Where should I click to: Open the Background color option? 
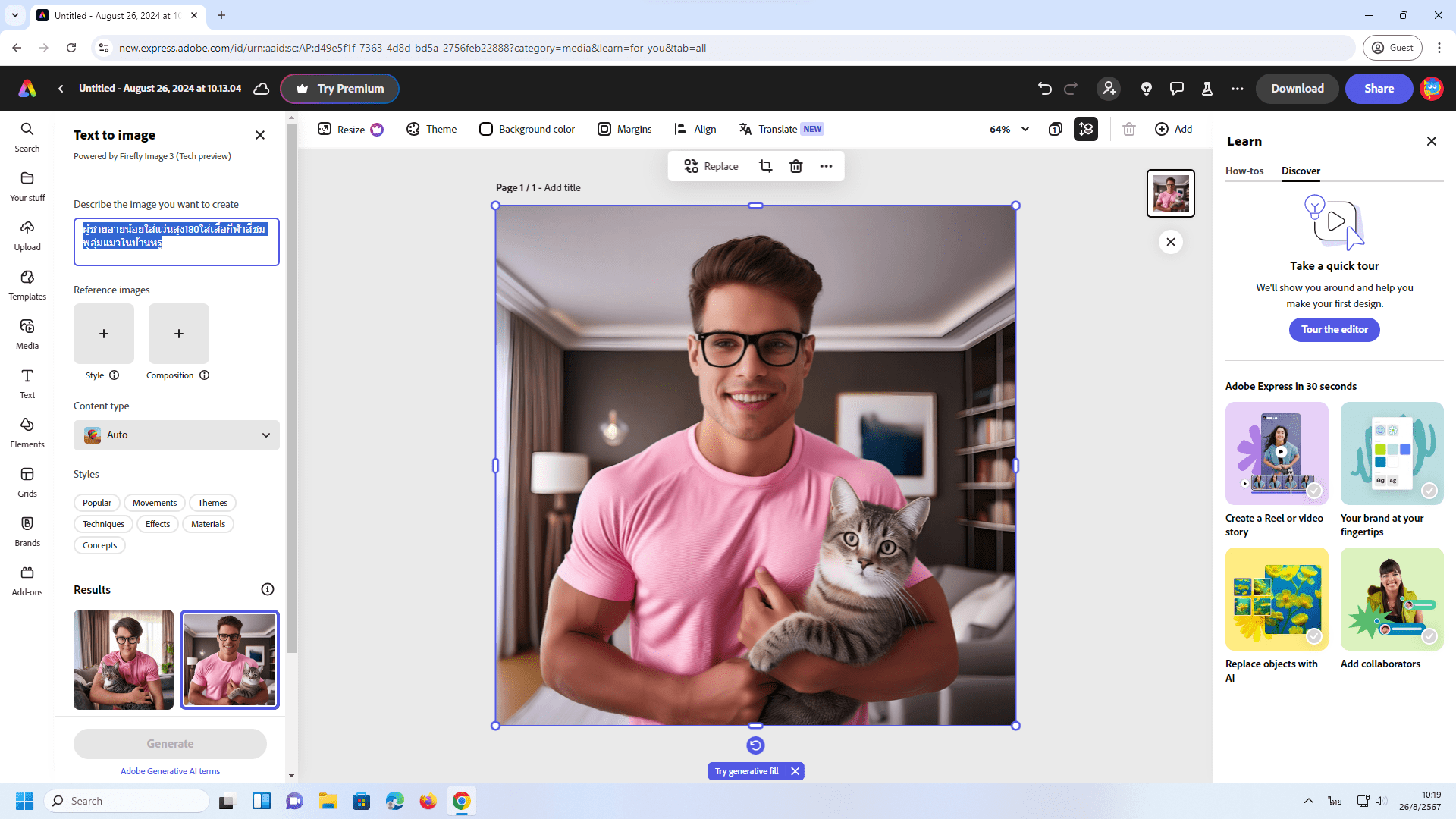(527, 129)
